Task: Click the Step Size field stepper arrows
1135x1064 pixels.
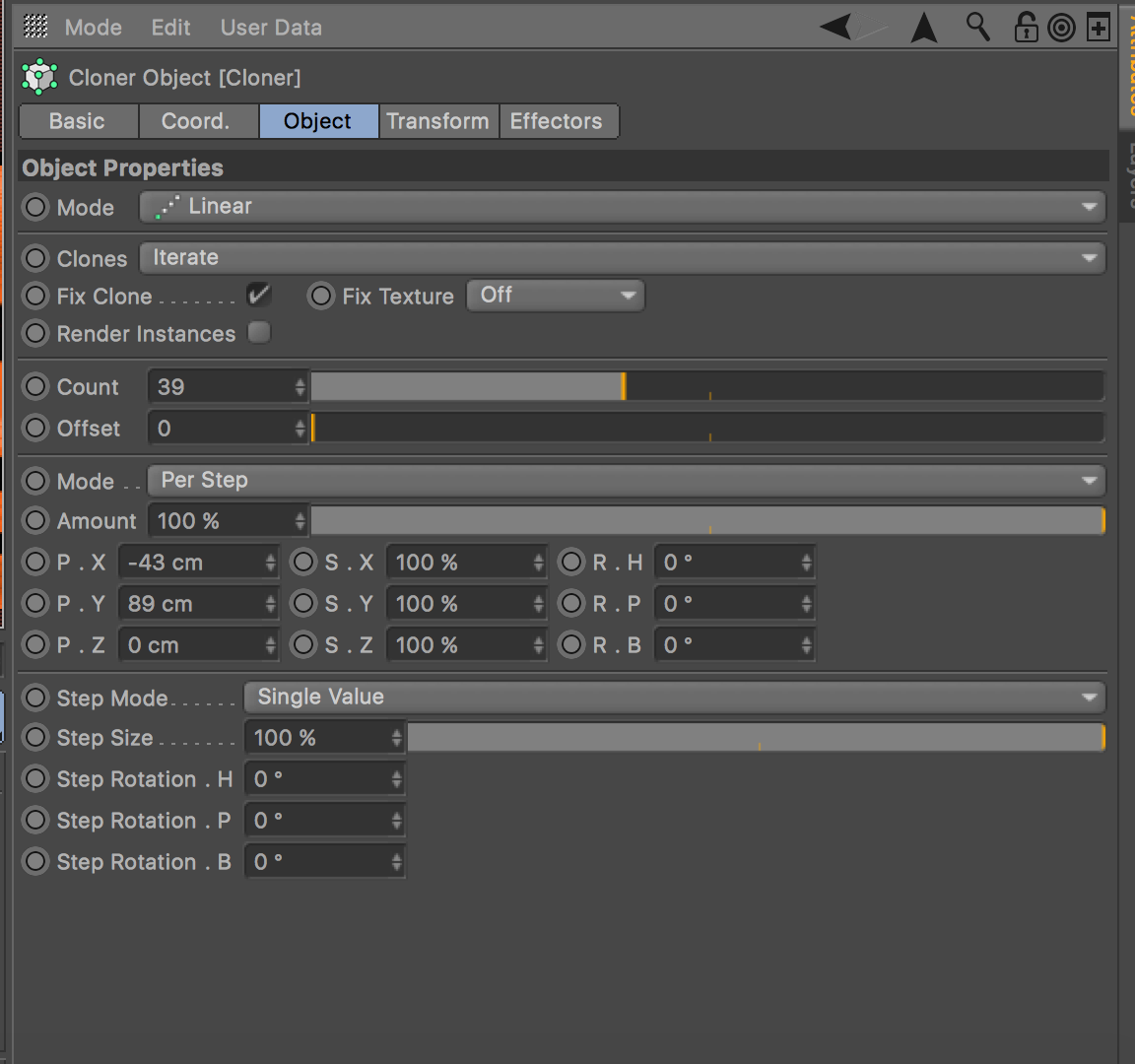Action: click(x=396, y=738)
